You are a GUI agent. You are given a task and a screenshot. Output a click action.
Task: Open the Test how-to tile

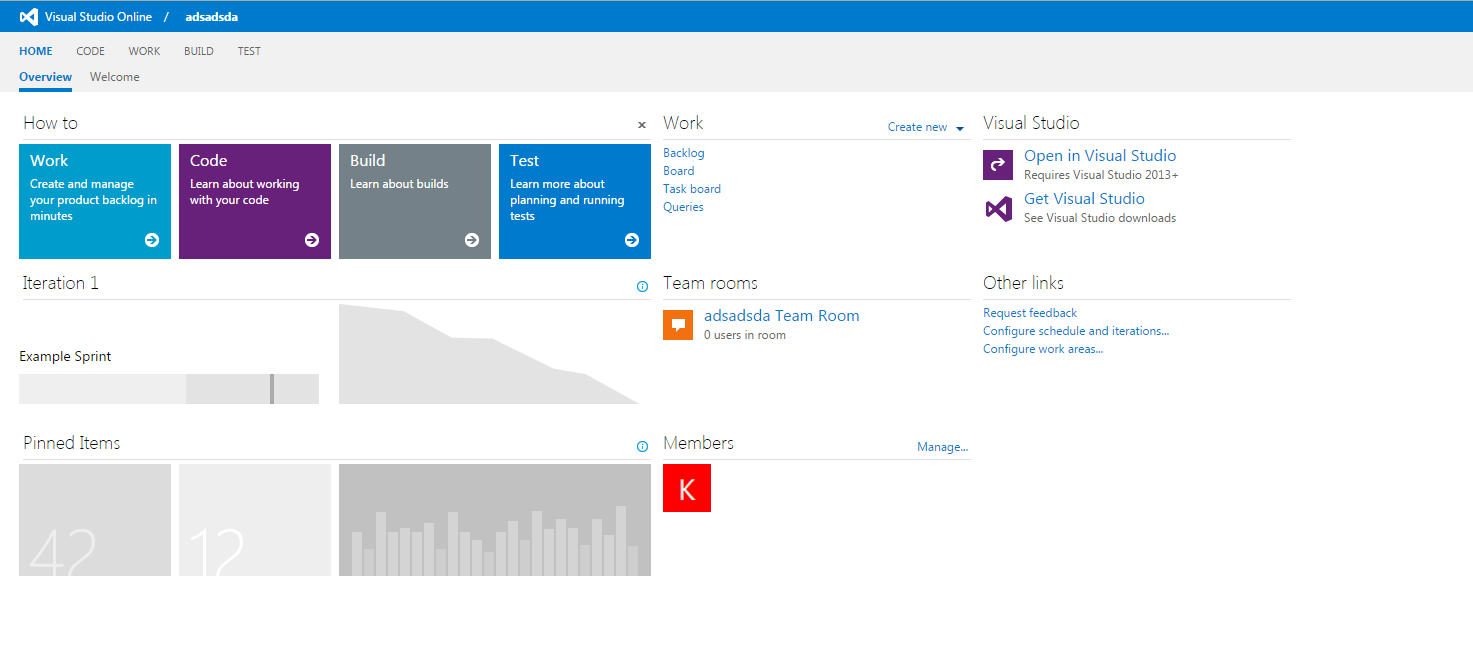tap(575, 201)
